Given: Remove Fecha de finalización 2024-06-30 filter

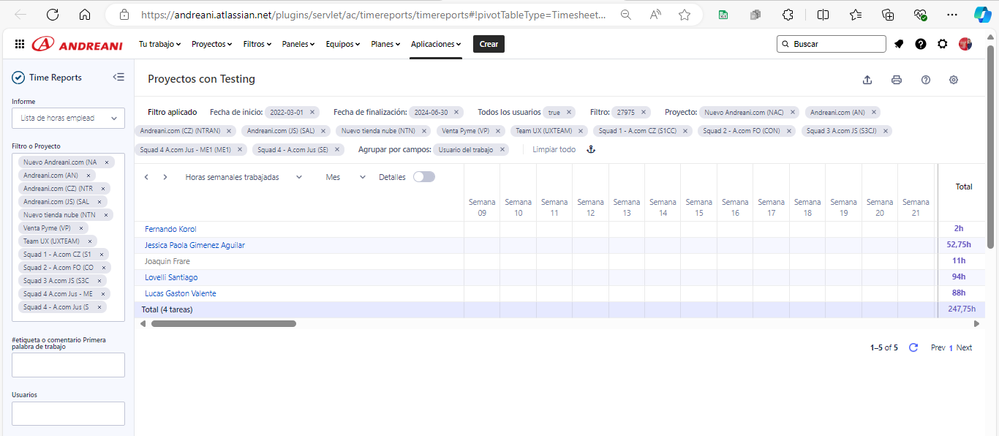Looking at the screenshot, I should (x=456, y=112).
